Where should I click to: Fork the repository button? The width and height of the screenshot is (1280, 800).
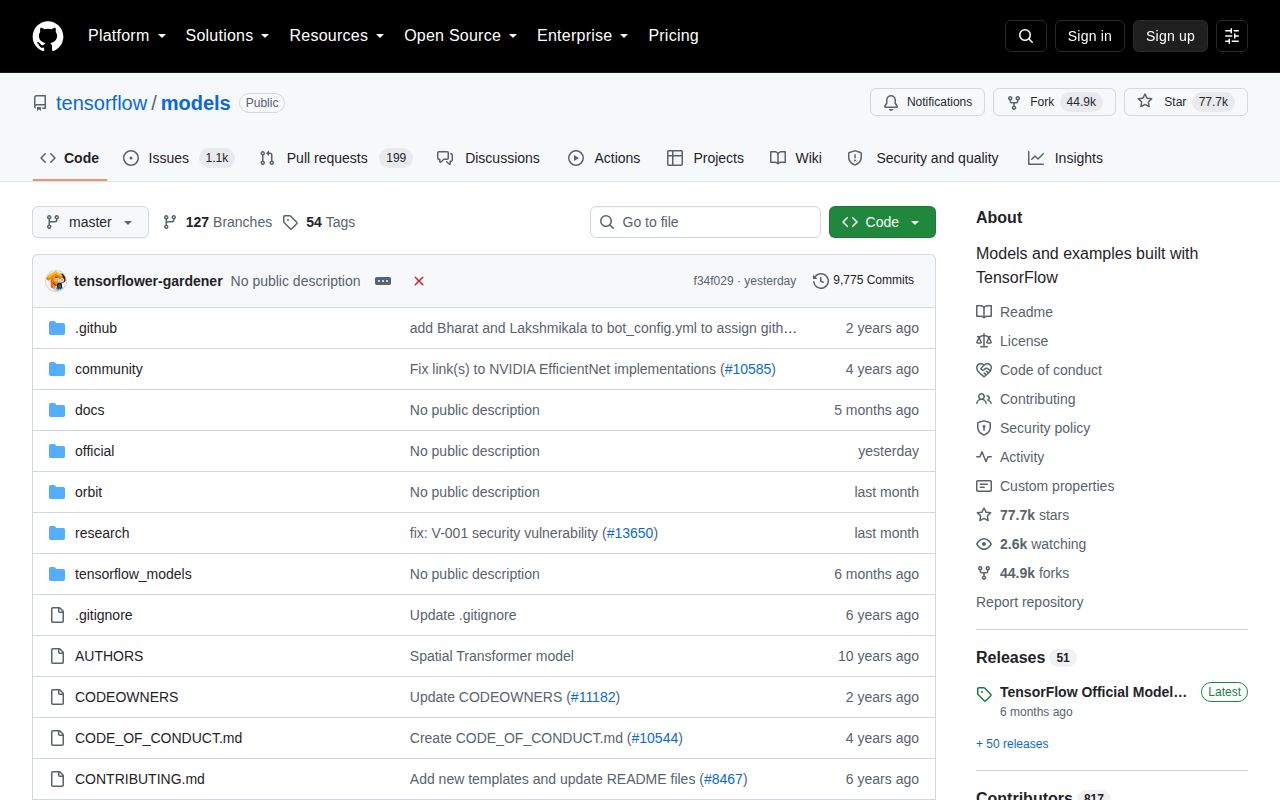click(1054, 102)
